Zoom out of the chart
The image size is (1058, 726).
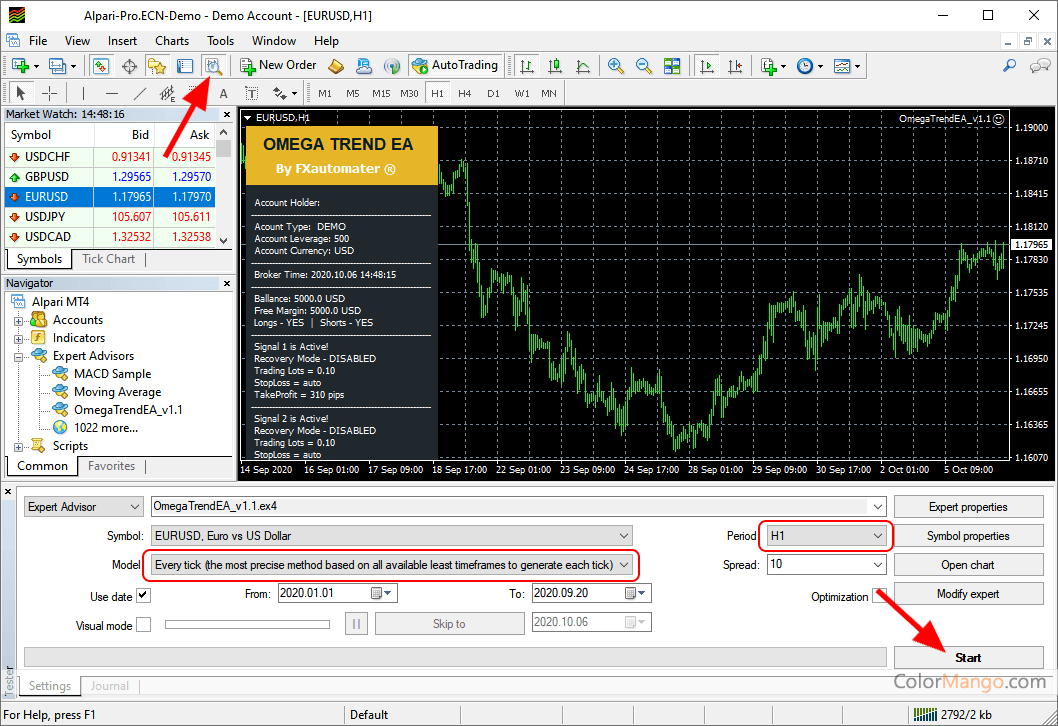644,65
